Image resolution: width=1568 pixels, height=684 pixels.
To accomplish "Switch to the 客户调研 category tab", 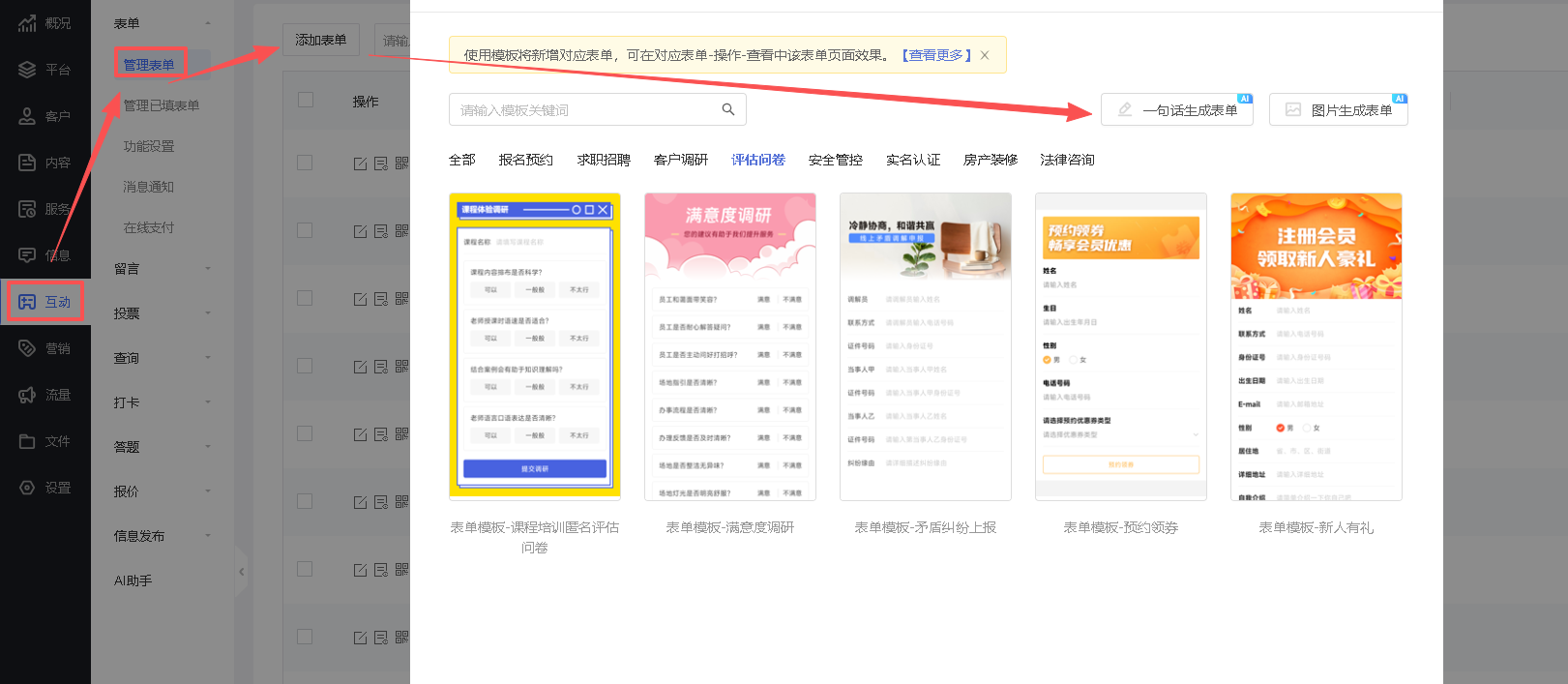I will tap(680, 160).
